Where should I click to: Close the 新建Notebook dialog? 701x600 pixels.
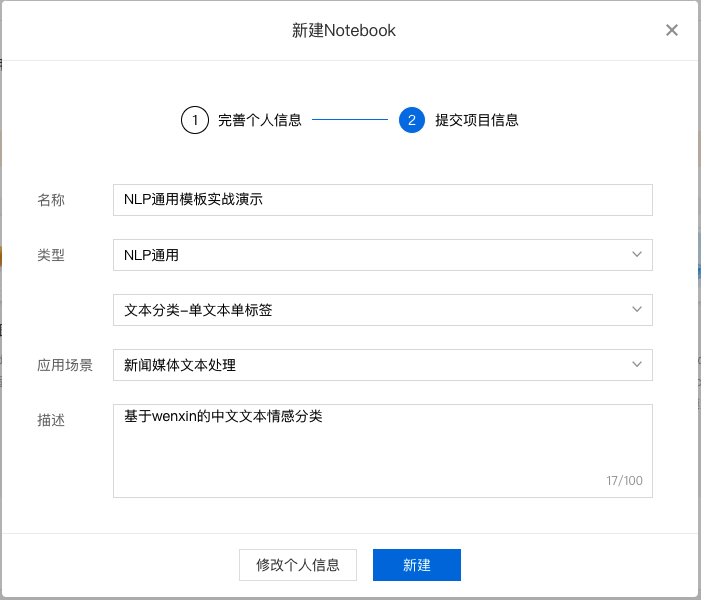pyautogui.click(x=671, y=30)
